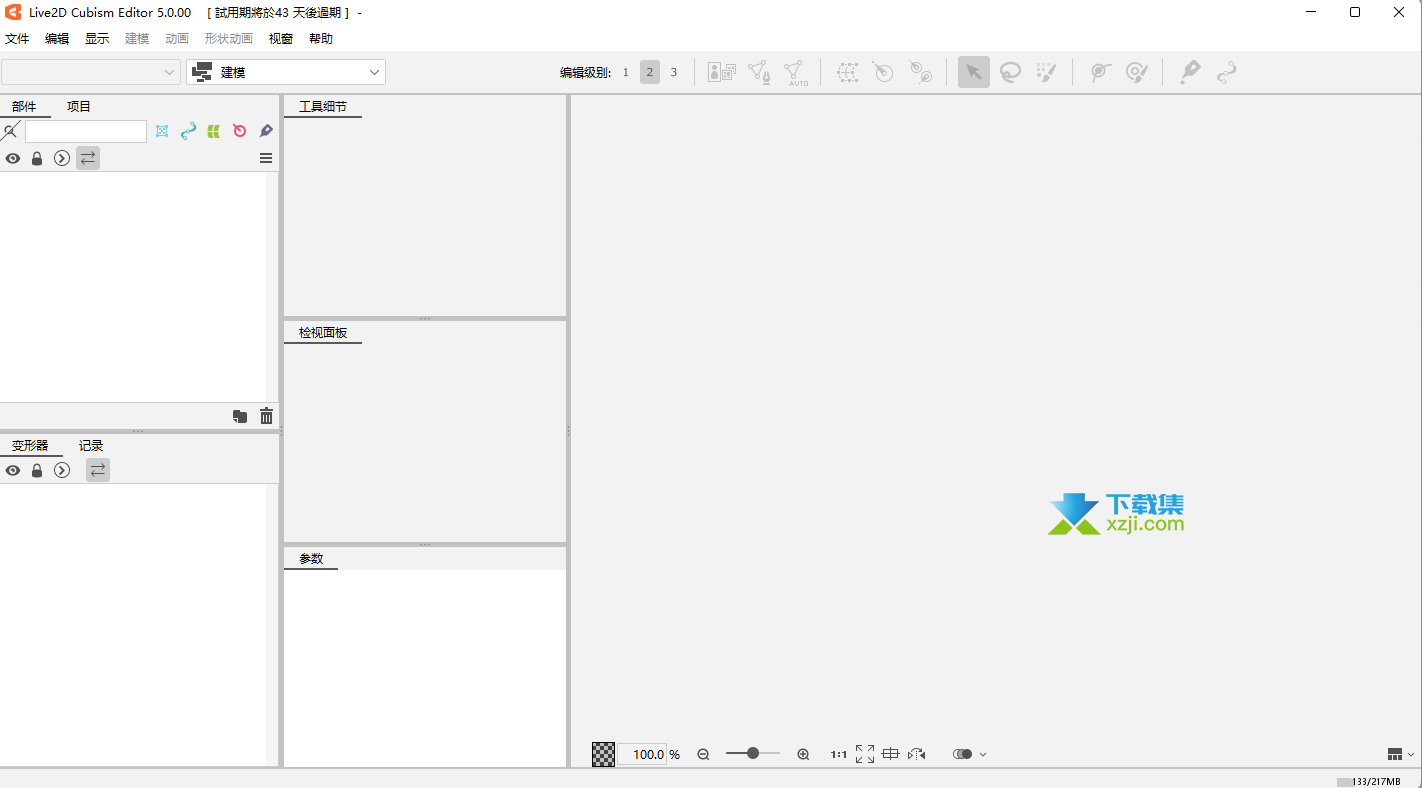Toggle the swap arrows button in parts panel

point(88,158)
